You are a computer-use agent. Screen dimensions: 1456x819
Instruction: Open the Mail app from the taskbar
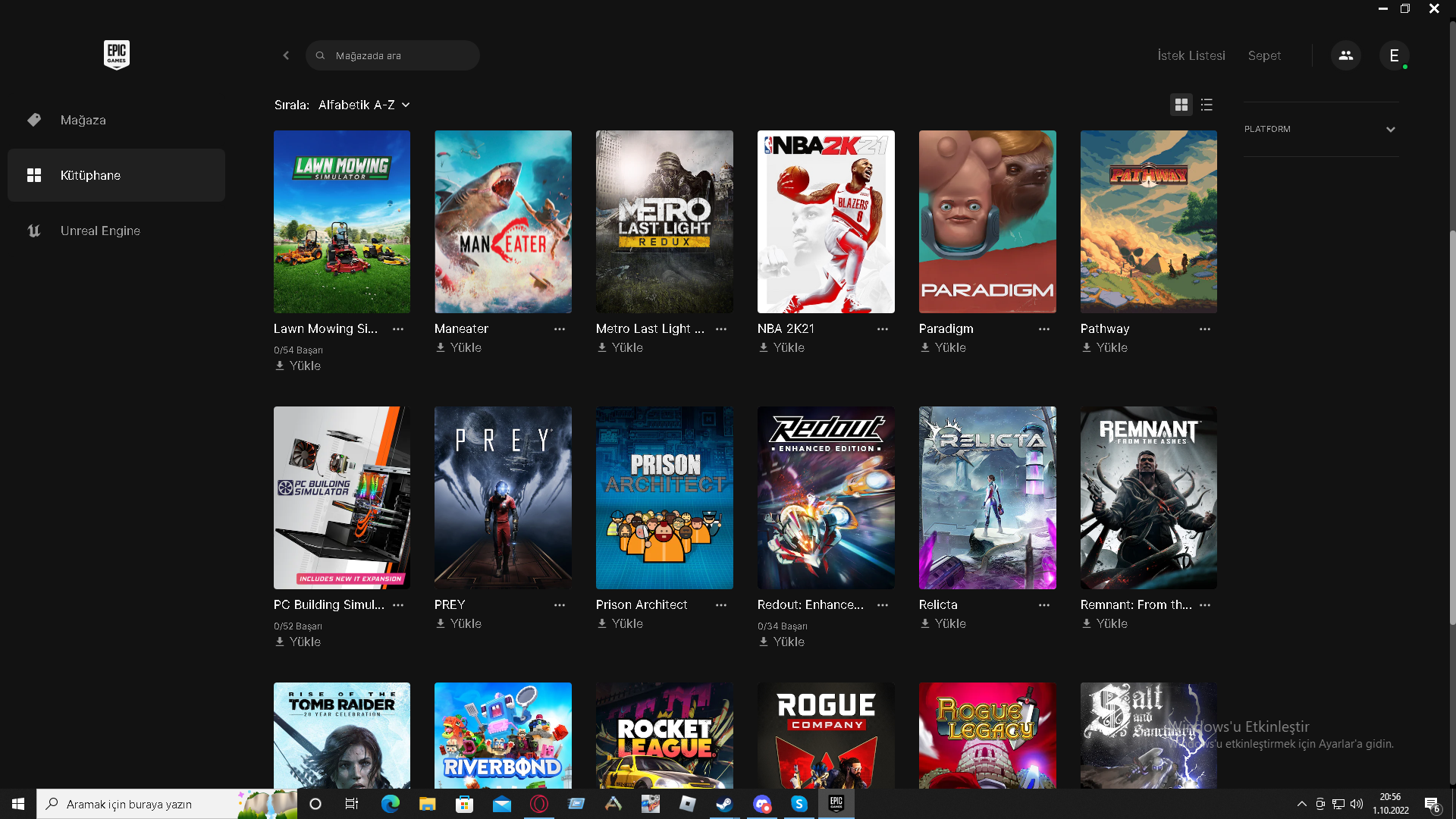click(x=501, y=804)
